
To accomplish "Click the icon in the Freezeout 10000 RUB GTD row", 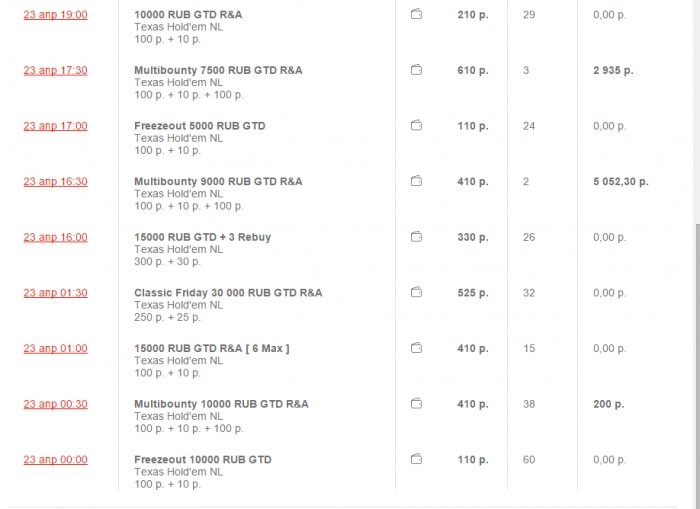I will coord(416,460).
